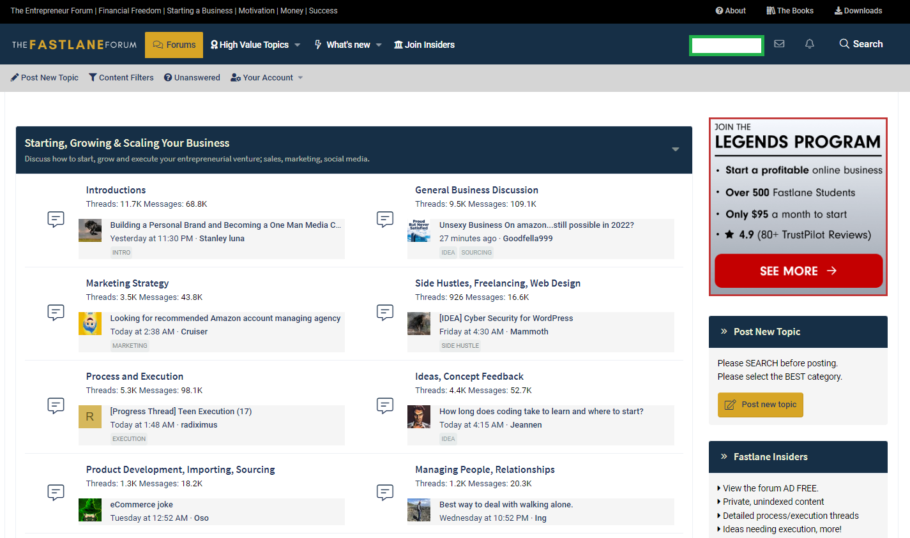Click the Product Development forum chat icon

[x=56, y=492]
